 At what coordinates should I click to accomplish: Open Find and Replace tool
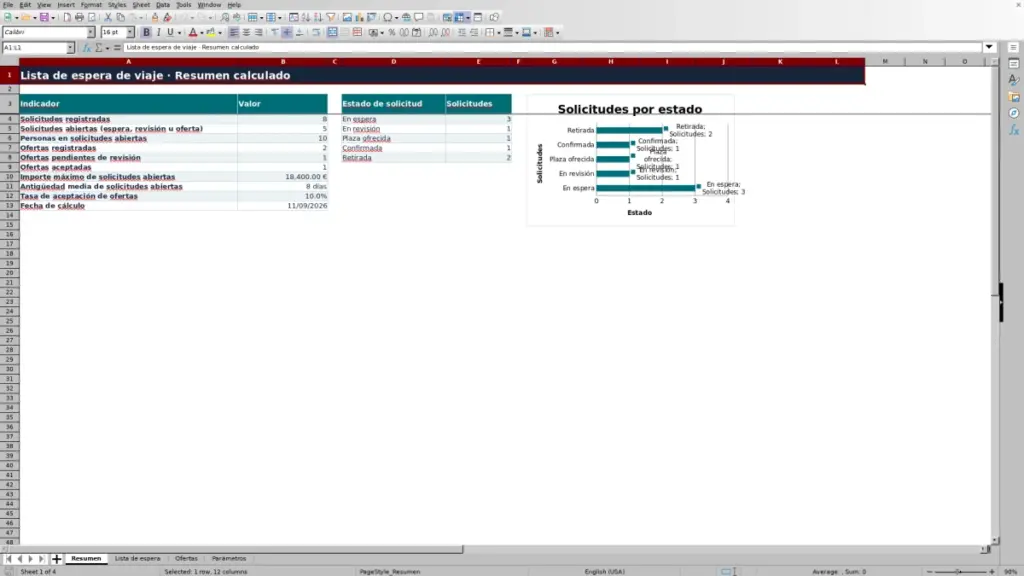pos(225,18)
